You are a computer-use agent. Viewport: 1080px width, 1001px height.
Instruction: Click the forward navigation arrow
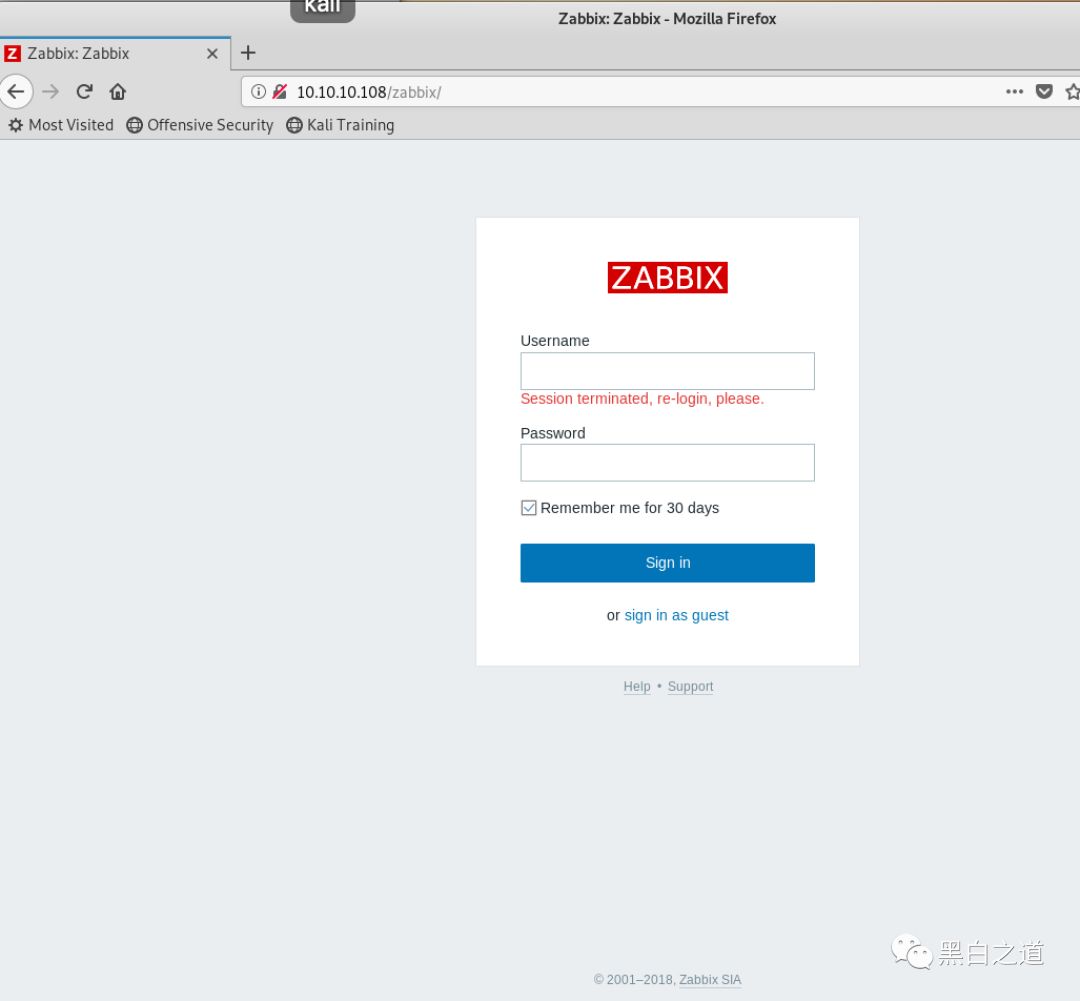(50, 92)
